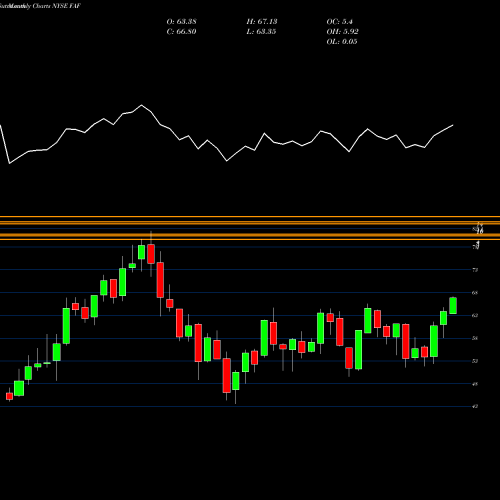This screenshot has width=500, height=500.
Task: Click the highest peak of the white line chart
Action: click(141, 105)
